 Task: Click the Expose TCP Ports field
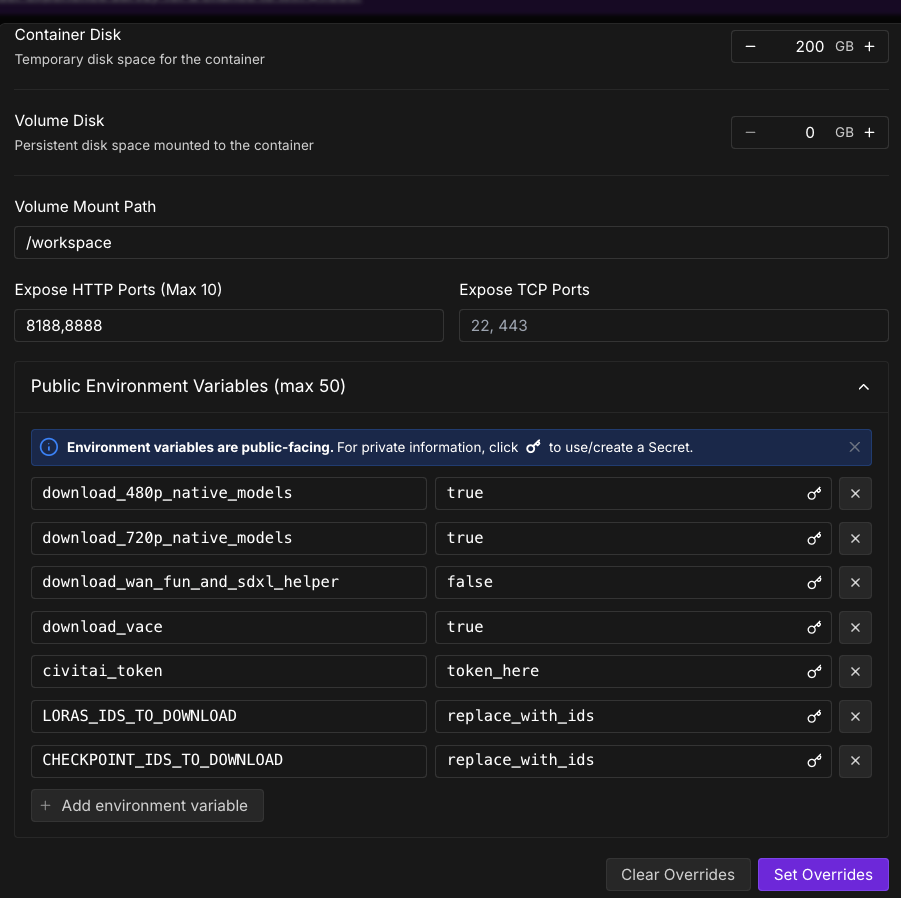(673, 326)
